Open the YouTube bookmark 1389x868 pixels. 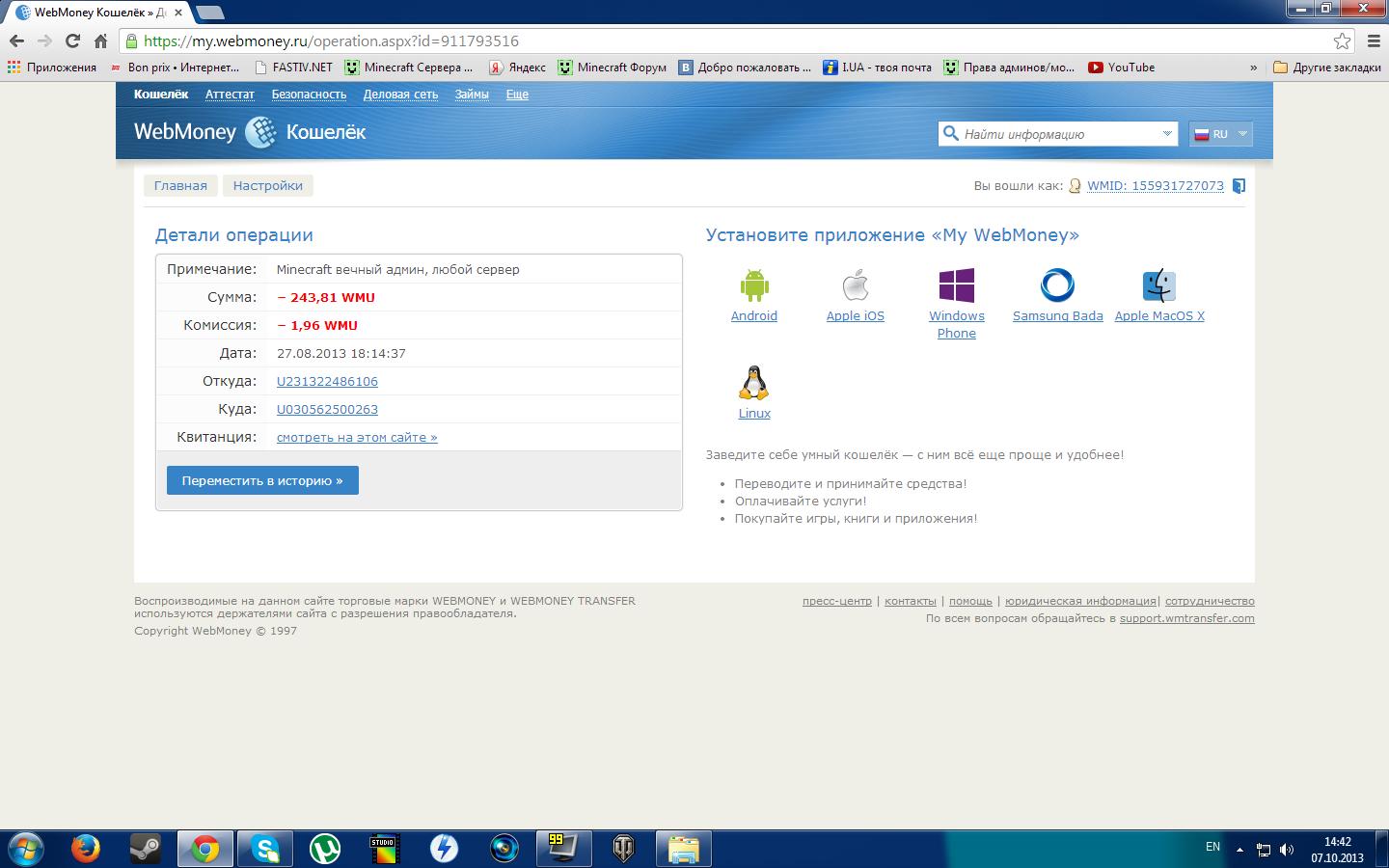coord(1121,68)
